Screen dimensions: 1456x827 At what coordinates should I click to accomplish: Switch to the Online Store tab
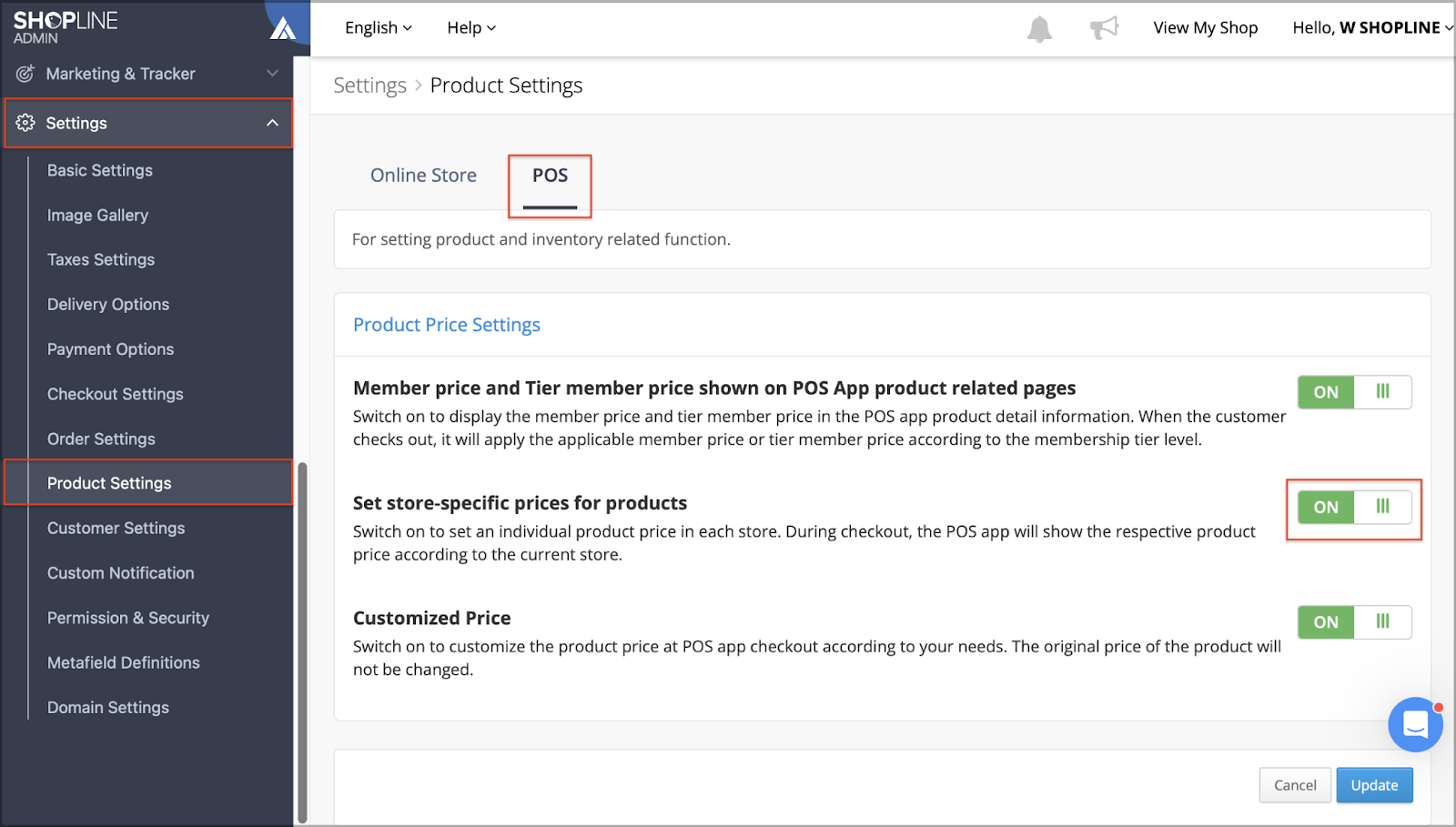point(423,176)
